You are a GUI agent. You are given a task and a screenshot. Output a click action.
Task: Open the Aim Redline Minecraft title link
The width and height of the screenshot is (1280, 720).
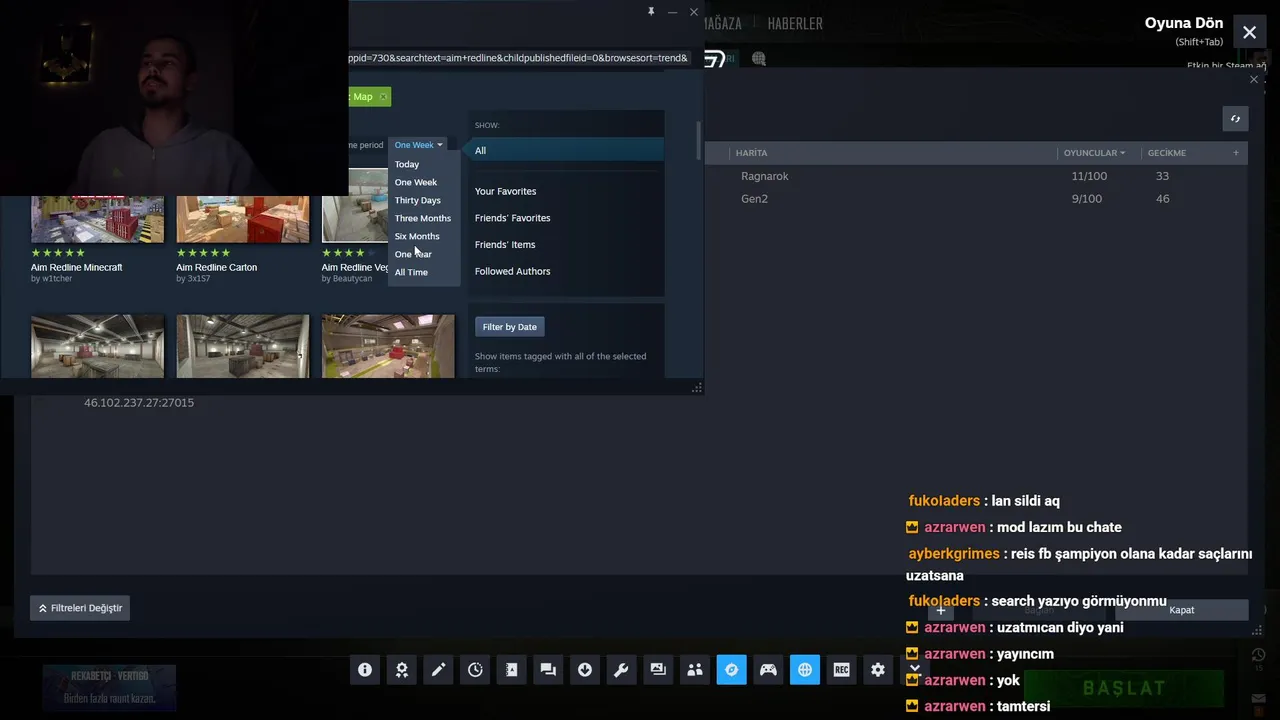click(77, 268)
